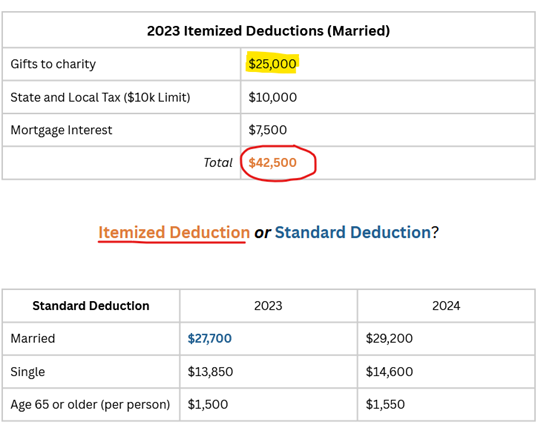
Task: Click the Standard Deduction blue heading
Action: (353, 232)
